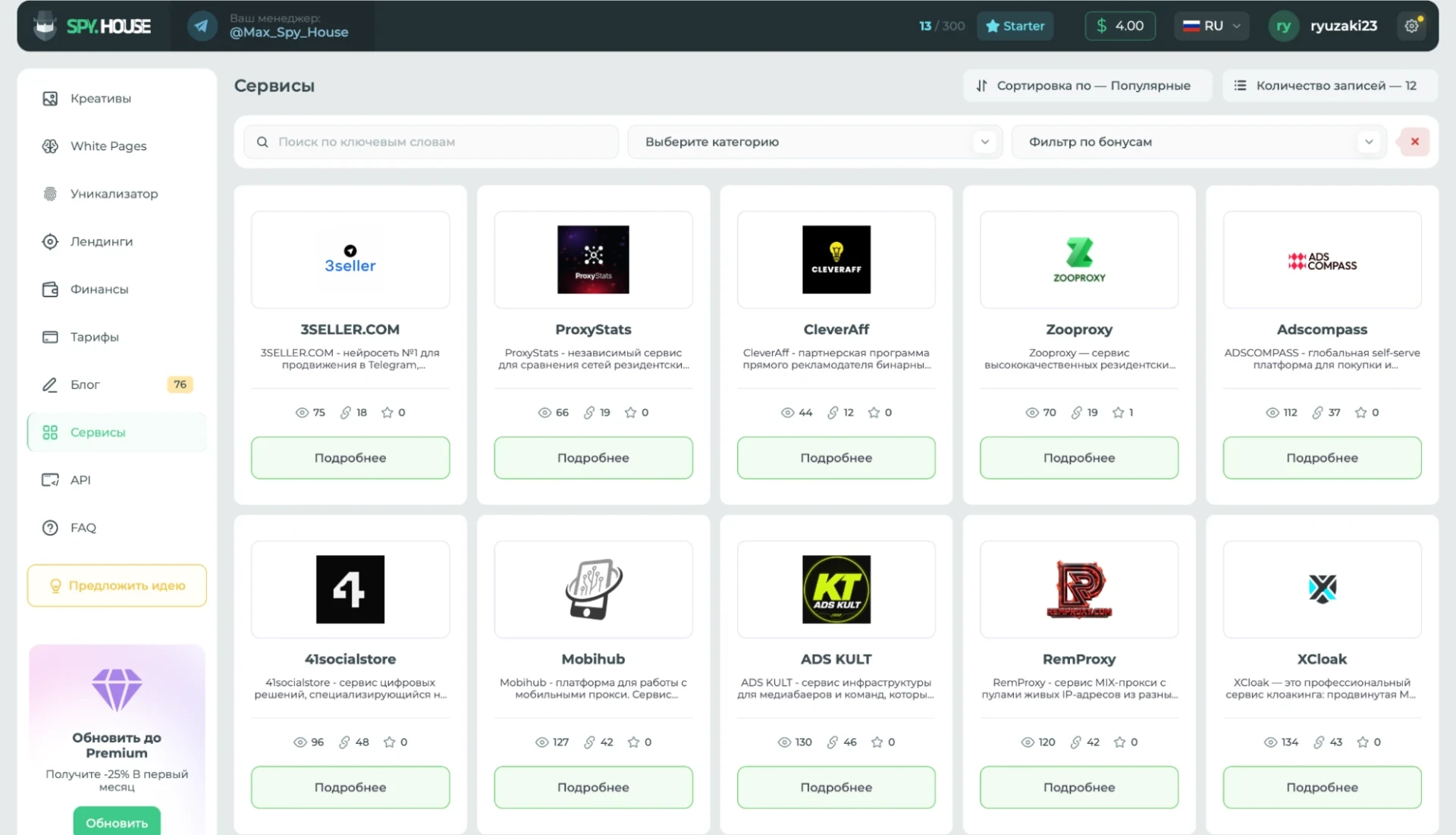Screen dimensions: 1456x835
Task: Click the link icon on Adscompass card
Action: tap(1317, 413)
